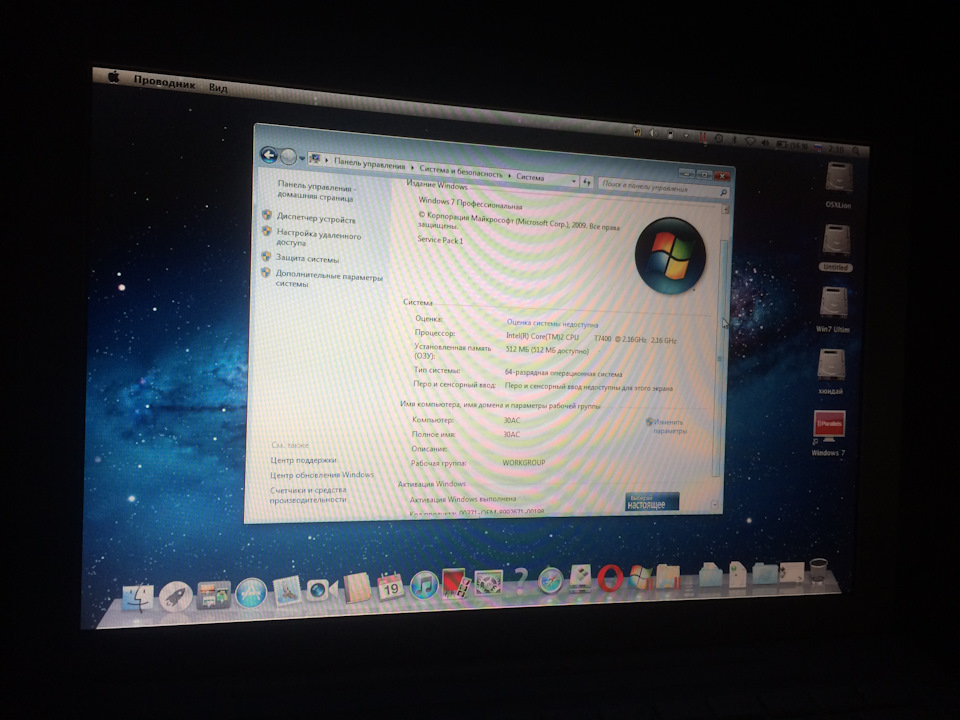Open Opera from the dock
Image resolution: width=960 pixels, height=720 pixels.
click(610, 577)
